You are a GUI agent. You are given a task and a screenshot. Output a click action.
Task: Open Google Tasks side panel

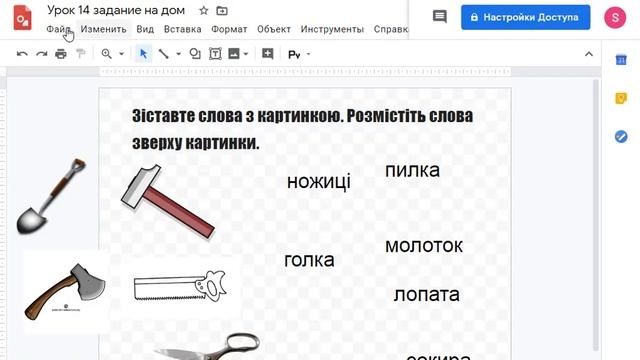621,136
